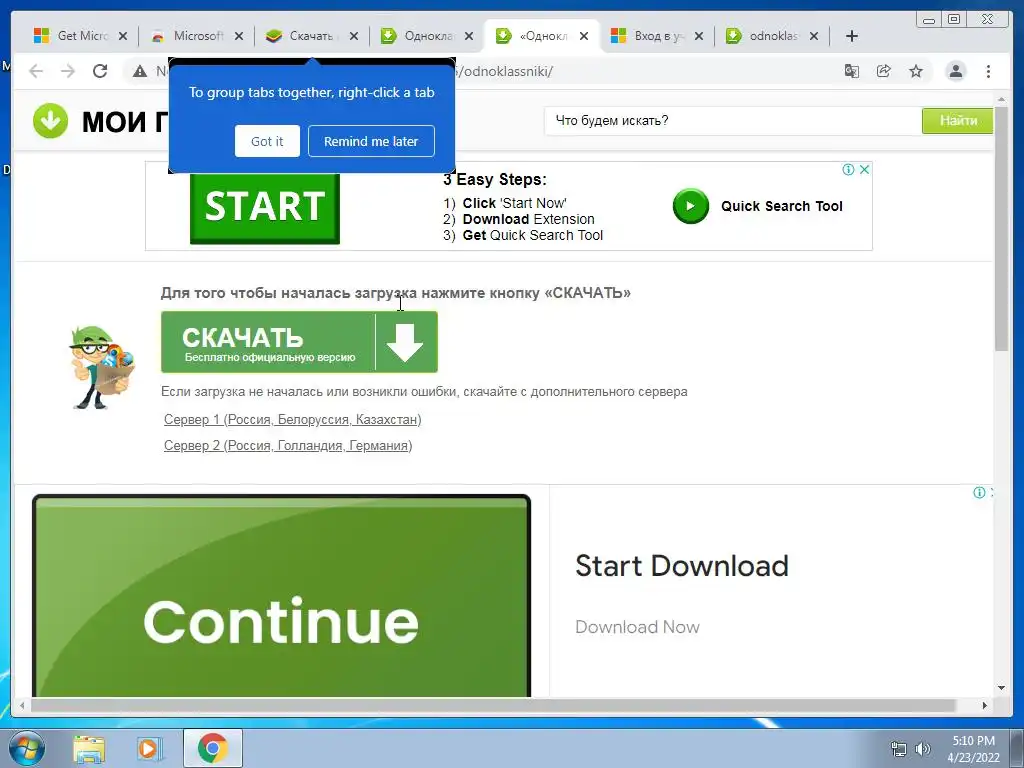
Task: Close the 'odnoklas' tab
Action: 814,36
